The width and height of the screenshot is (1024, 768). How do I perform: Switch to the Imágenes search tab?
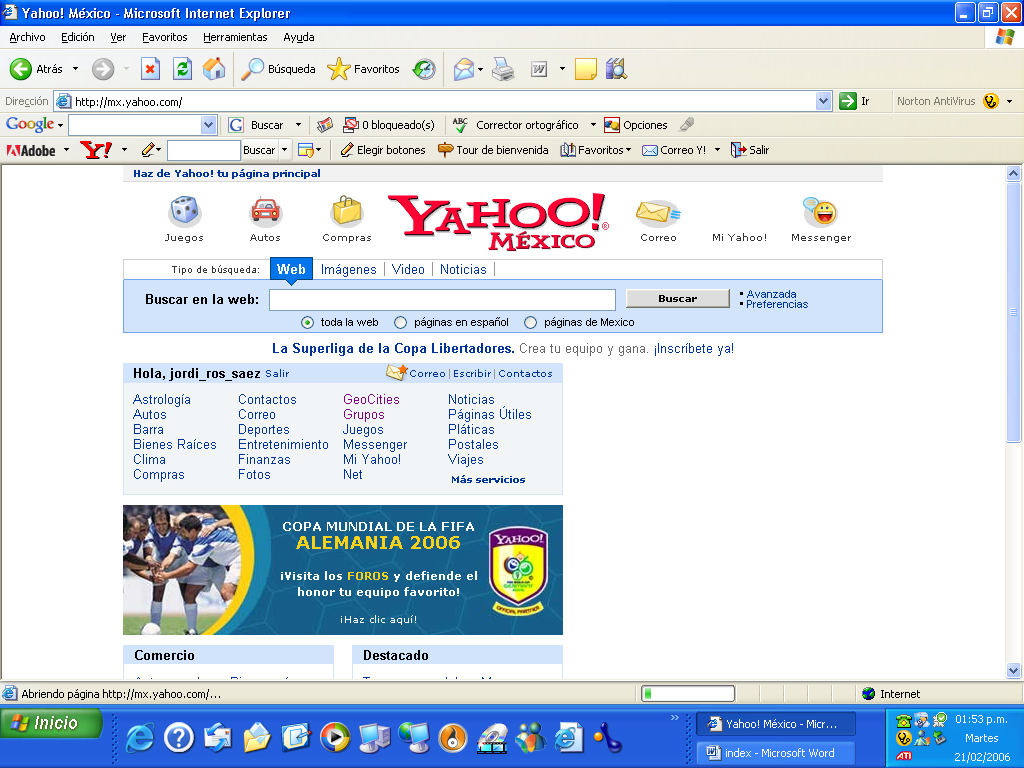[349, 269]
